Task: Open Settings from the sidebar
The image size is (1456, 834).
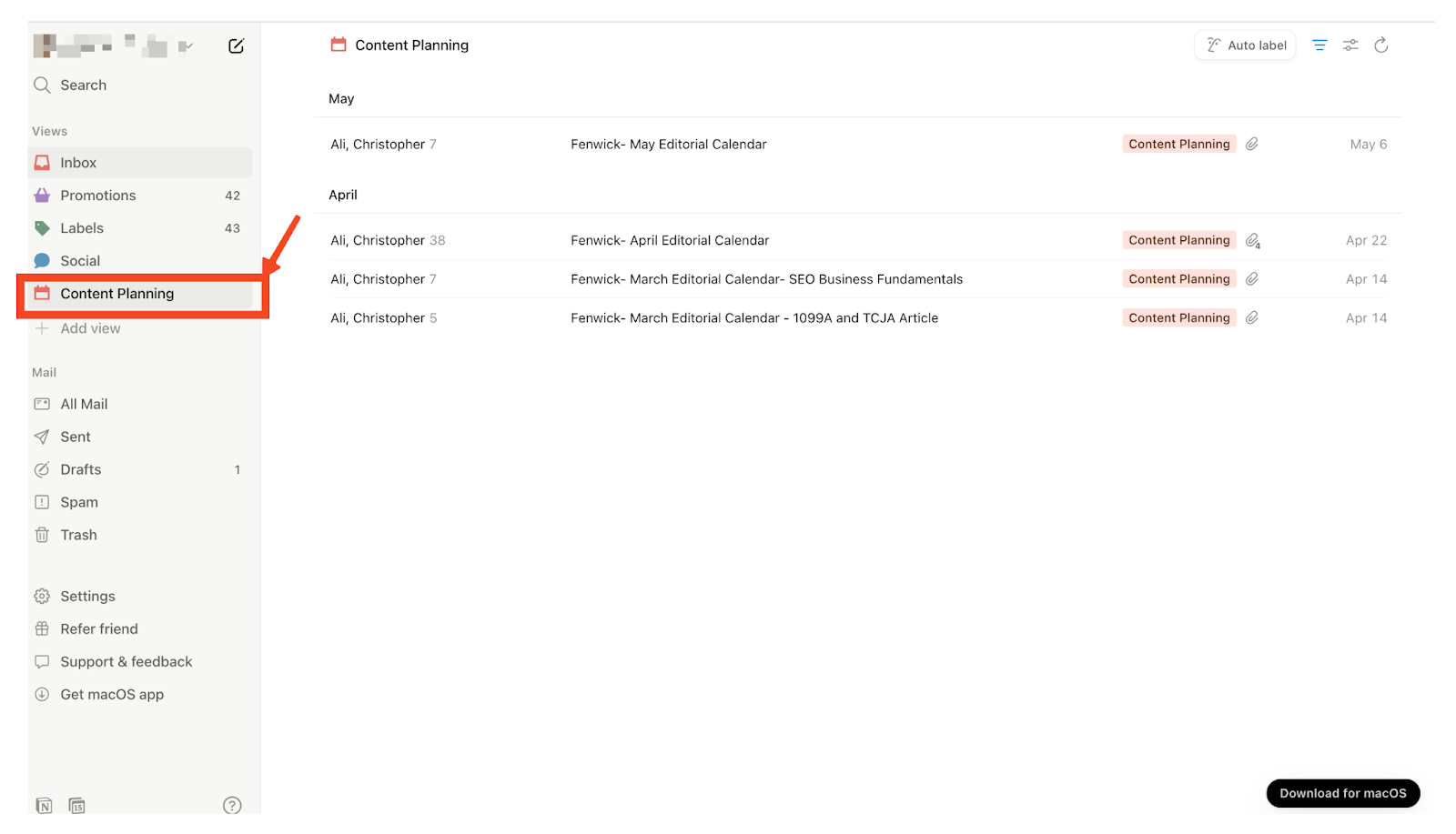Action: pos(87,597)
